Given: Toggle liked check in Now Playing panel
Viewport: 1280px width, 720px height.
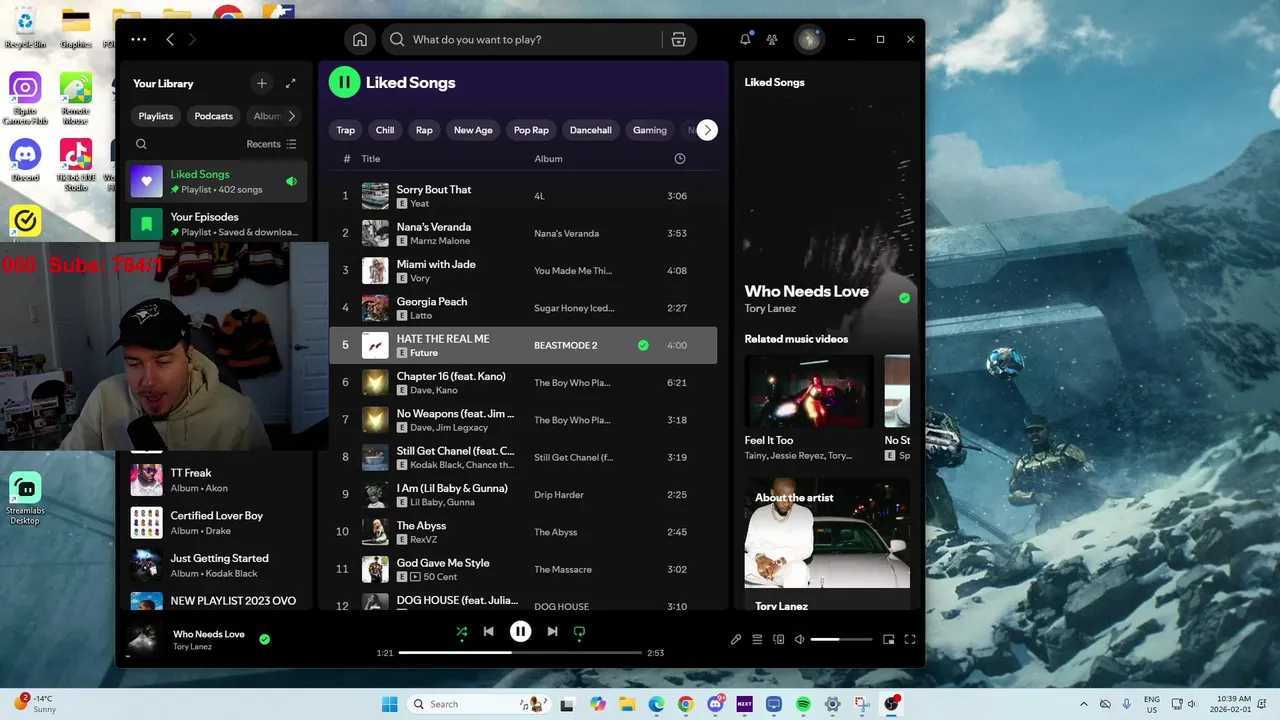Looking at the screenshot, I should tap(904, 298).
